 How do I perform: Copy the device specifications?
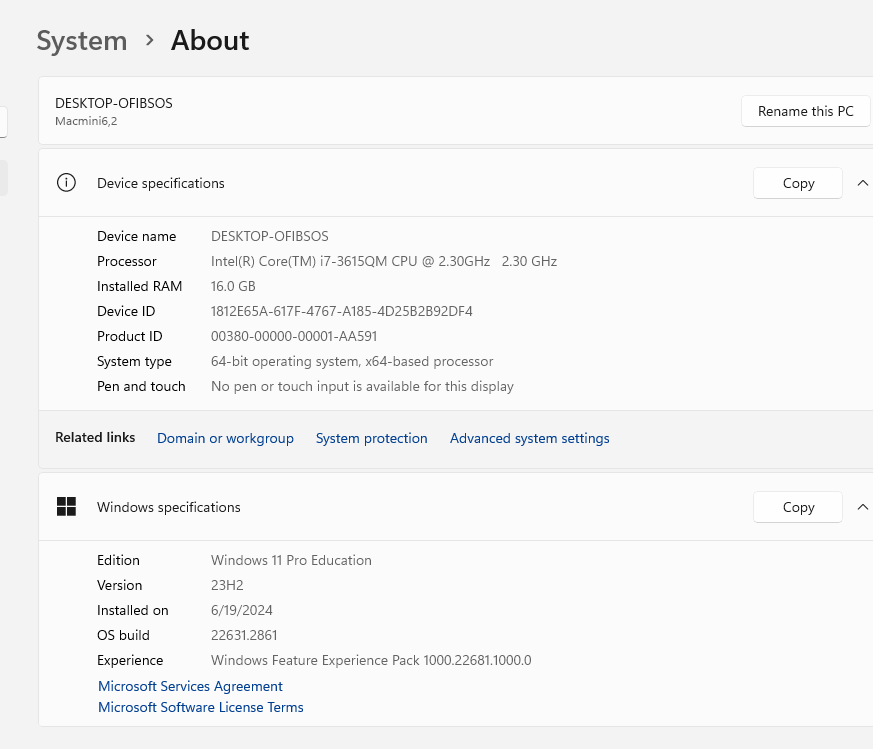click(798, 183)
